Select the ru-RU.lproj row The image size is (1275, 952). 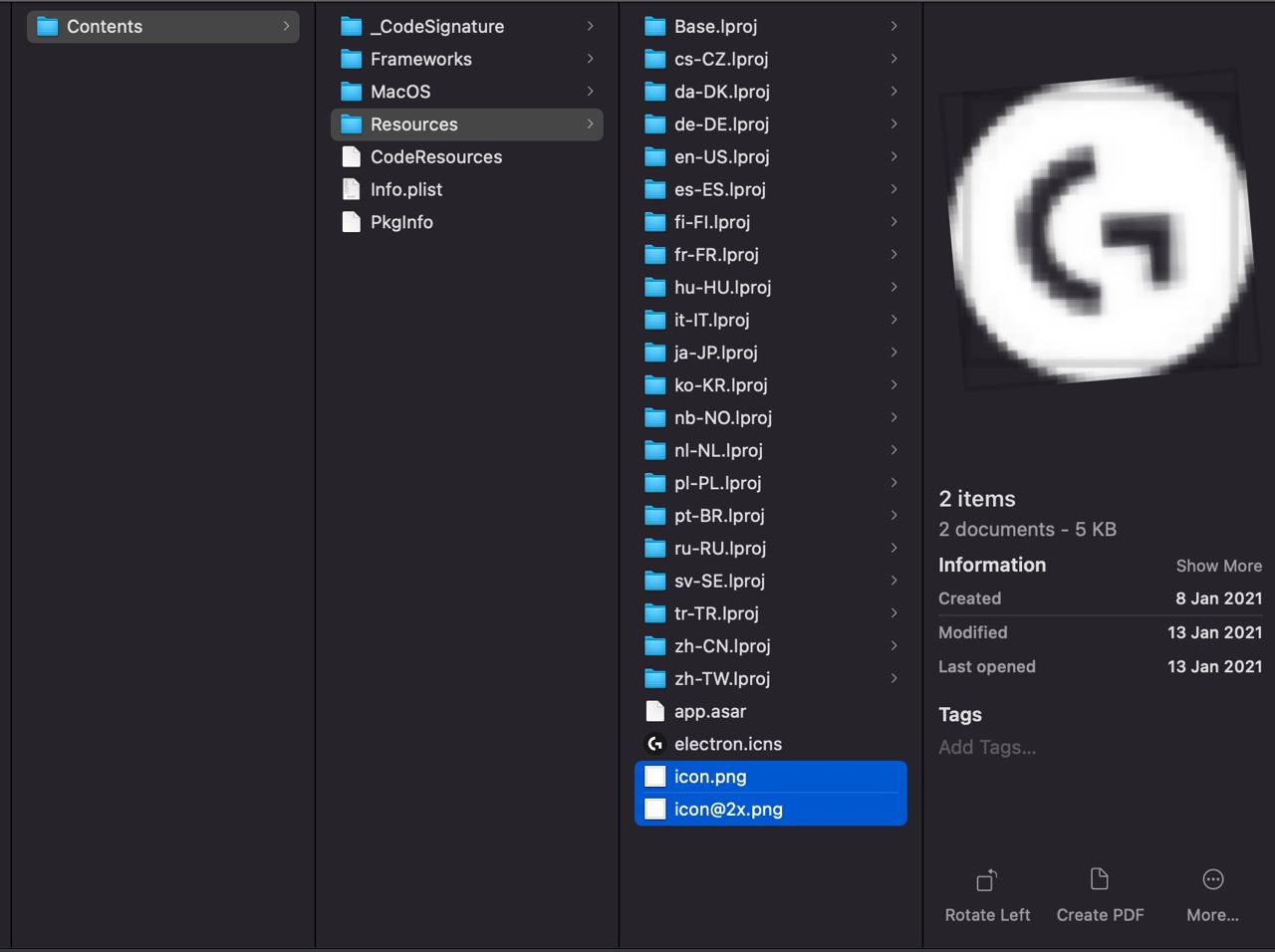coord(770,549)
